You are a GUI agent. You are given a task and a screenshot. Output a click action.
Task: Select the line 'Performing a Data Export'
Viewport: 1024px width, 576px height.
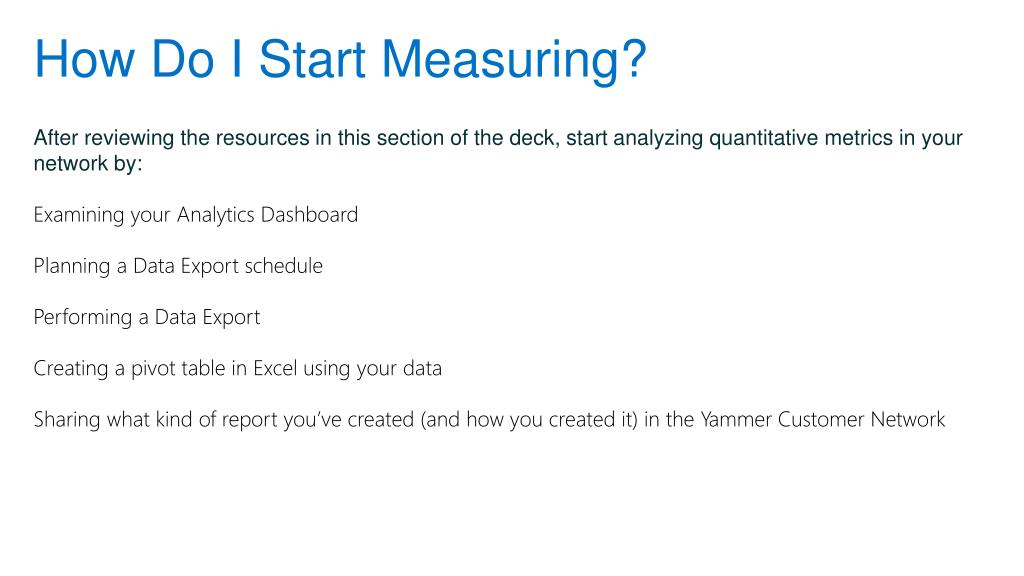[147, 317]
